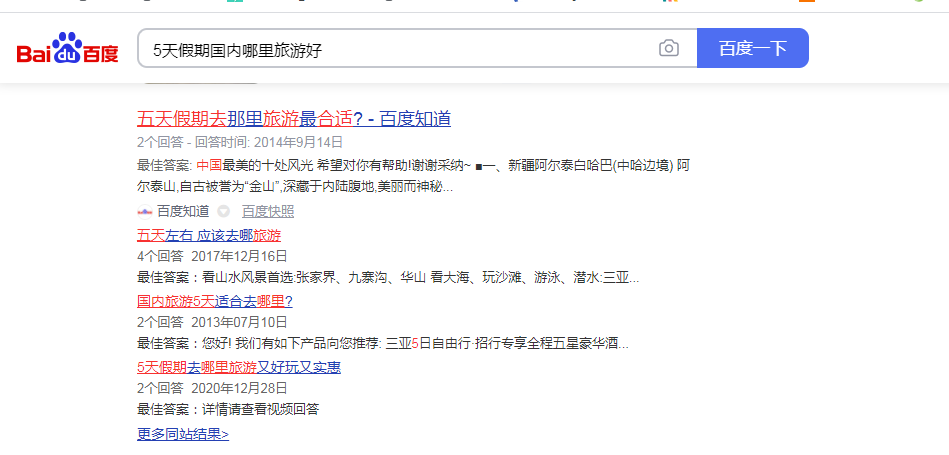
Task: Open the 百度快照 cached link
Action: pos(268,211)
